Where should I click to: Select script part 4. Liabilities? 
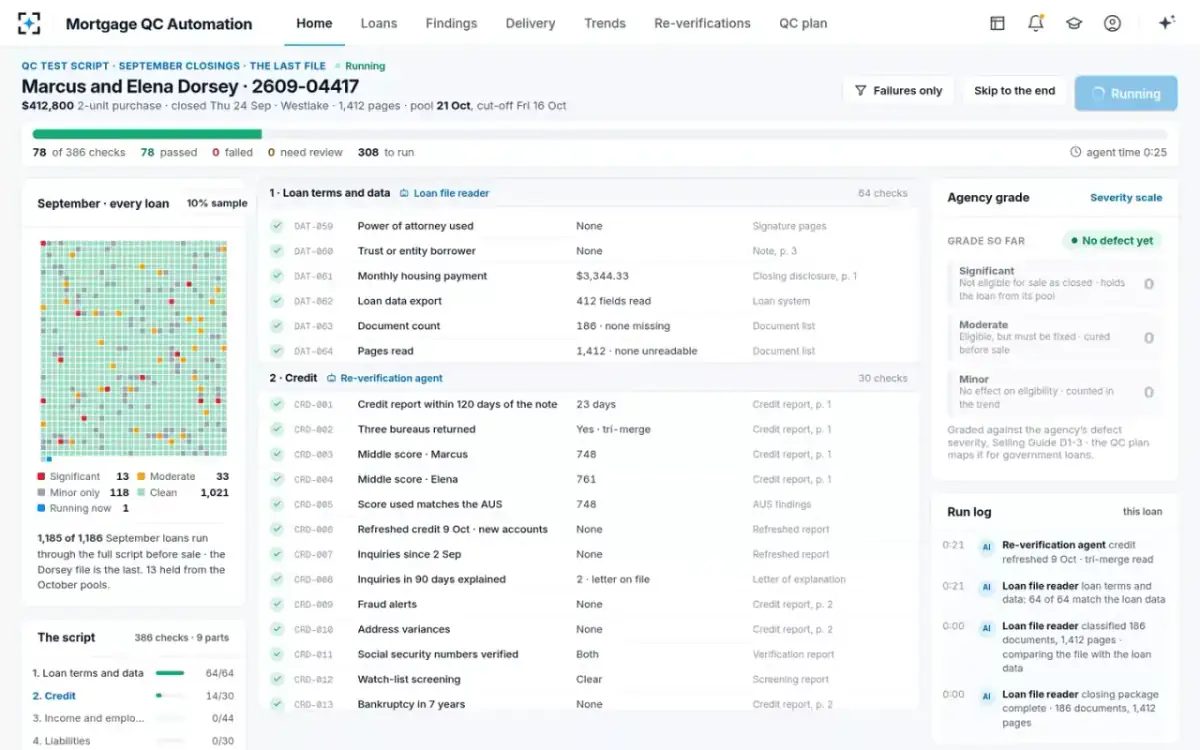coord(133,741)
